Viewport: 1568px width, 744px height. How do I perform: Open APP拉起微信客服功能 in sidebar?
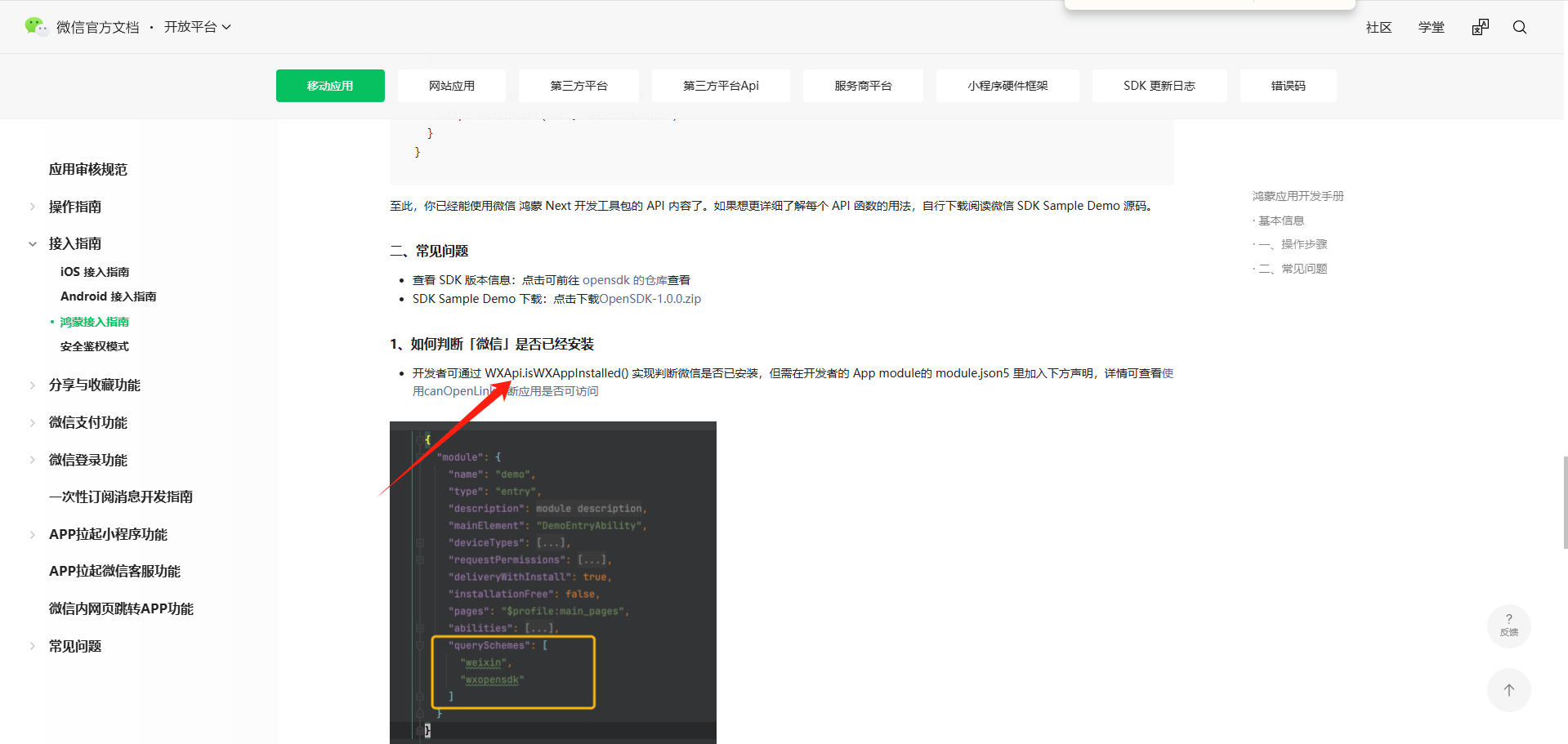115,571
